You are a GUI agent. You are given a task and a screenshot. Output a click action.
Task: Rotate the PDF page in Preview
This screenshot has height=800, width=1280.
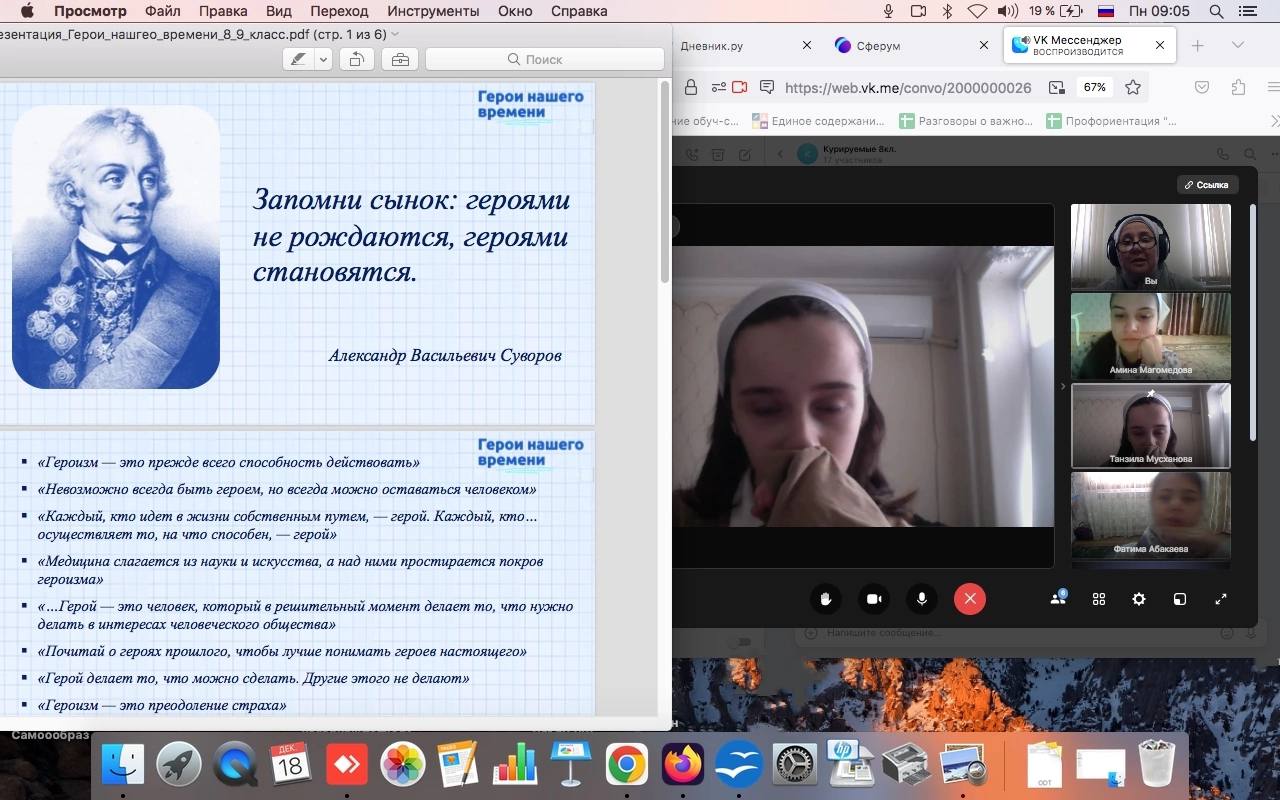tap(356, 59)
